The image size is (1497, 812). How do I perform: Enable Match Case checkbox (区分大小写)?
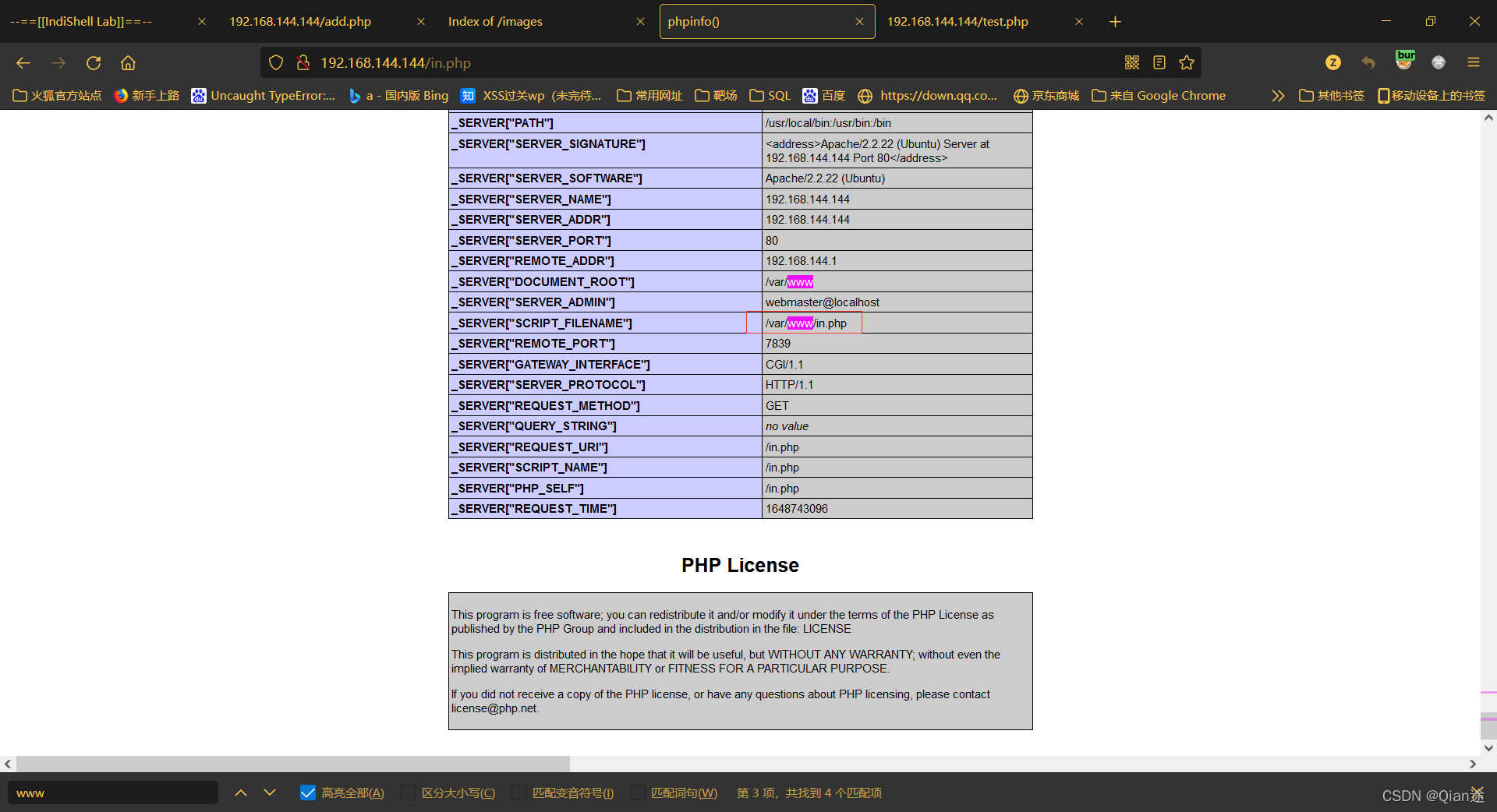(408, 793)
